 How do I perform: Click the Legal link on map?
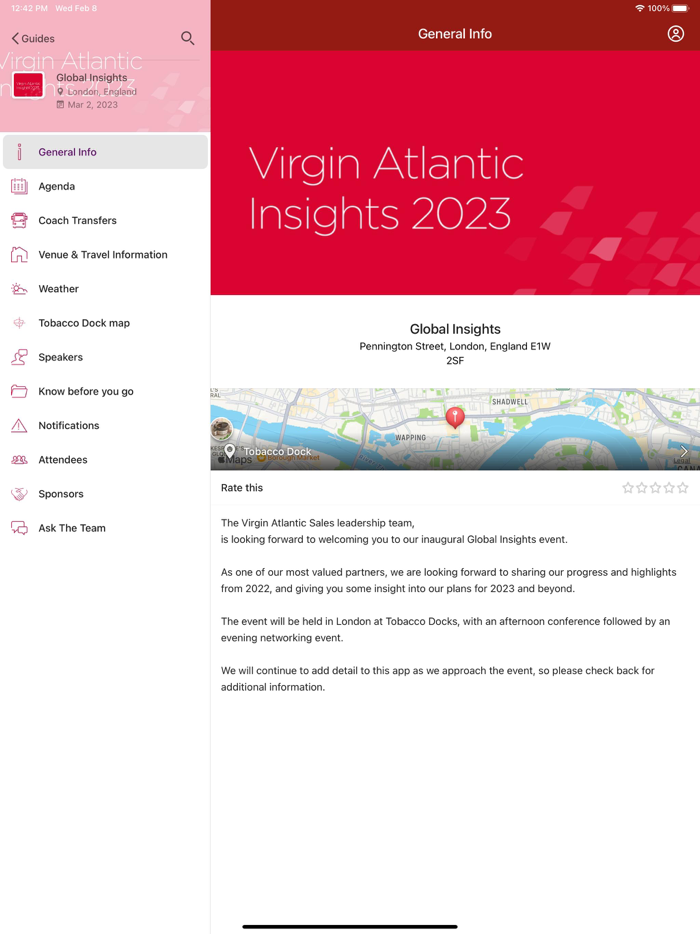click(682, 460)
